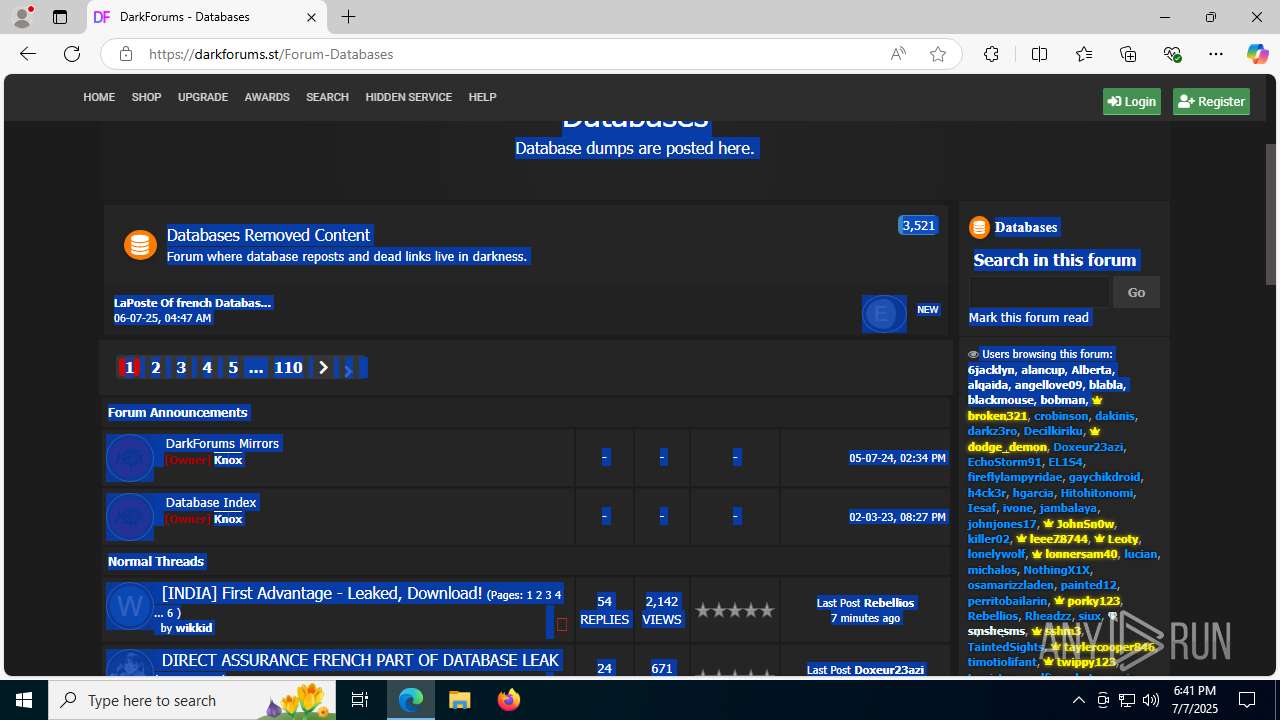Image resolution: width=1280 pixels, height=720 pixels.
Task: Click orange Databases icon in sidebar
Action: pos(979,227)
